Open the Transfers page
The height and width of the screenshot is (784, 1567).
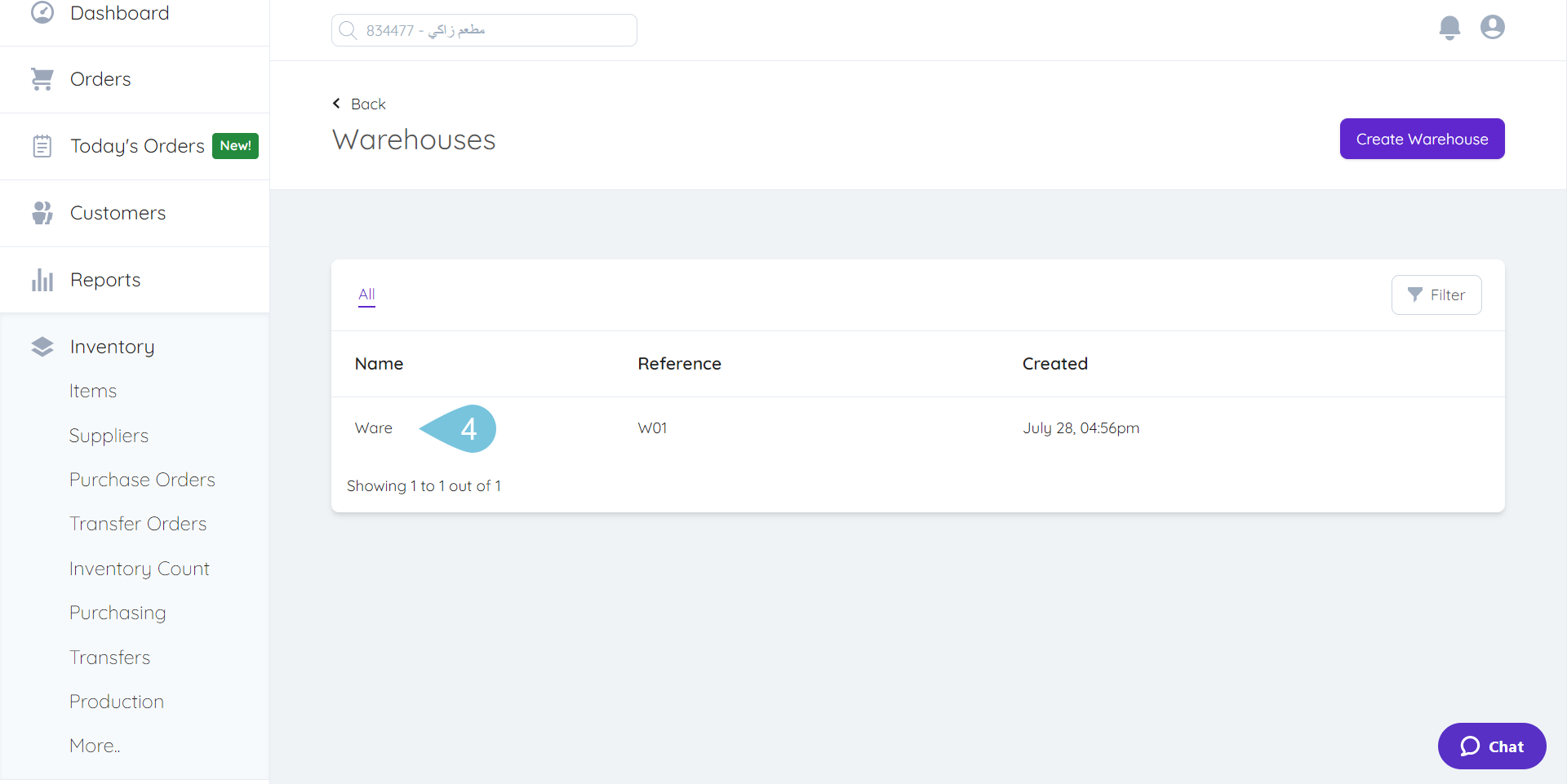coord(109,658)
